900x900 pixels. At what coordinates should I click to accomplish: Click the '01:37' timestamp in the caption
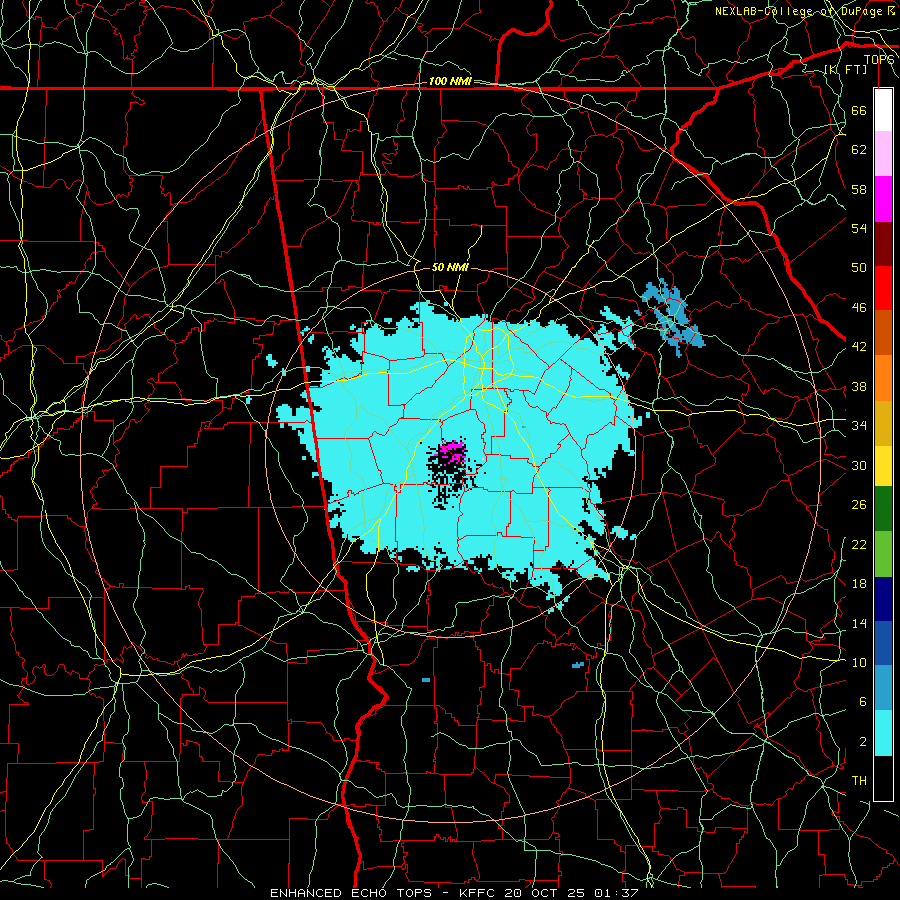tap(616, 893)
